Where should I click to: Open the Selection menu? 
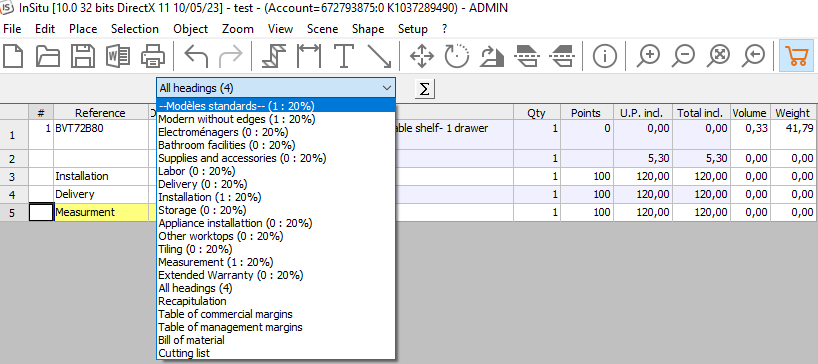coord(135,29)
